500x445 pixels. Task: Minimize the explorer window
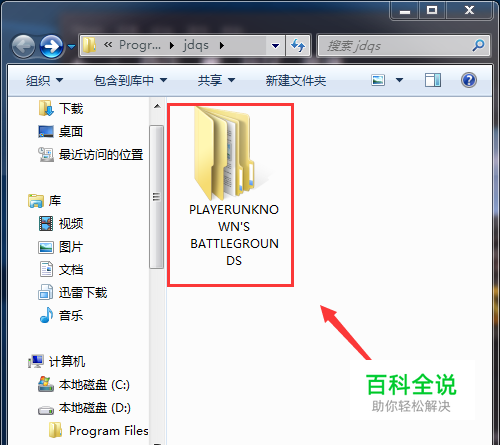[405, 11]
